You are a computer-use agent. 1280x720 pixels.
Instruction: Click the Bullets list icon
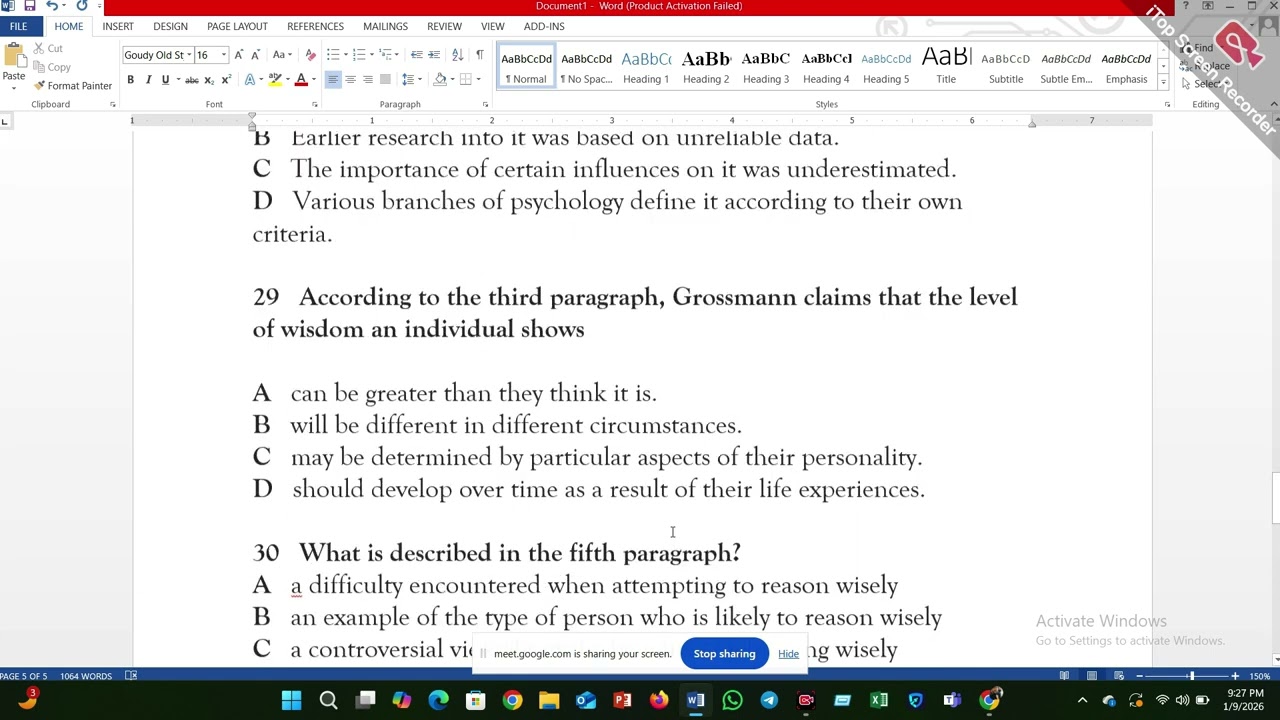tap(333, 55)
